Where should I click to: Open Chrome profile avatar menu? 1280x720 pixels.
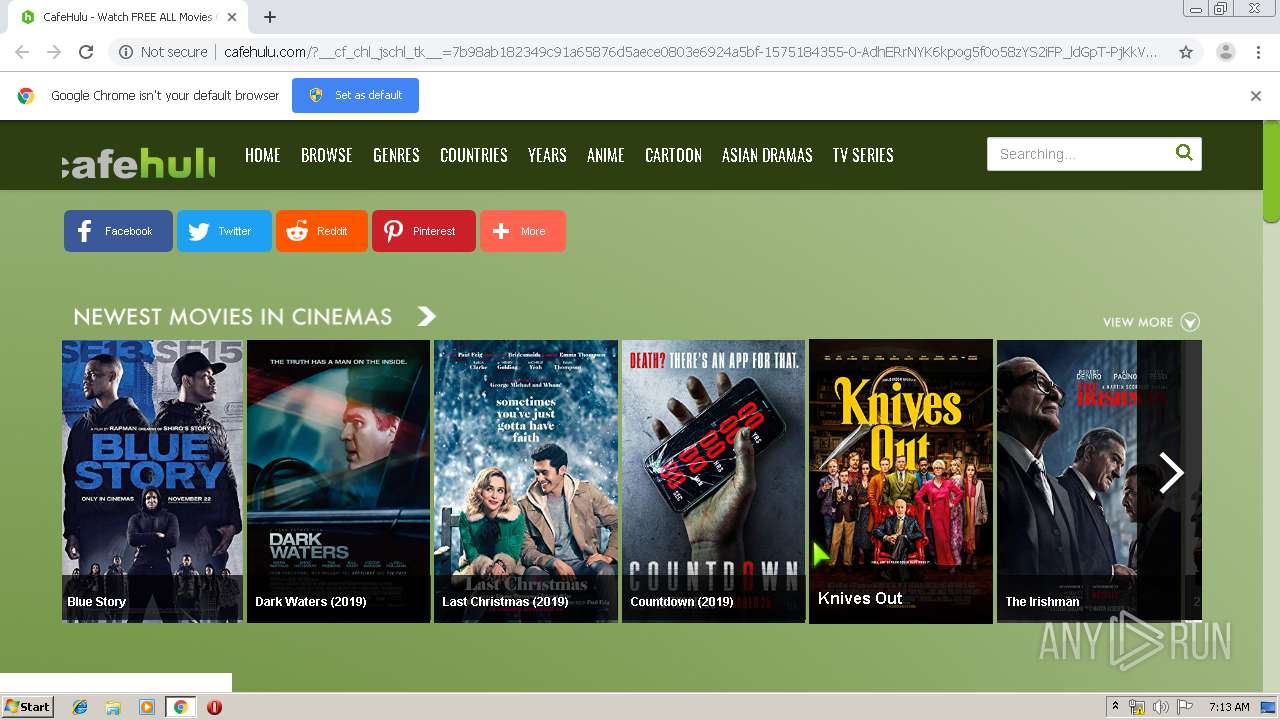(1226, 52)
